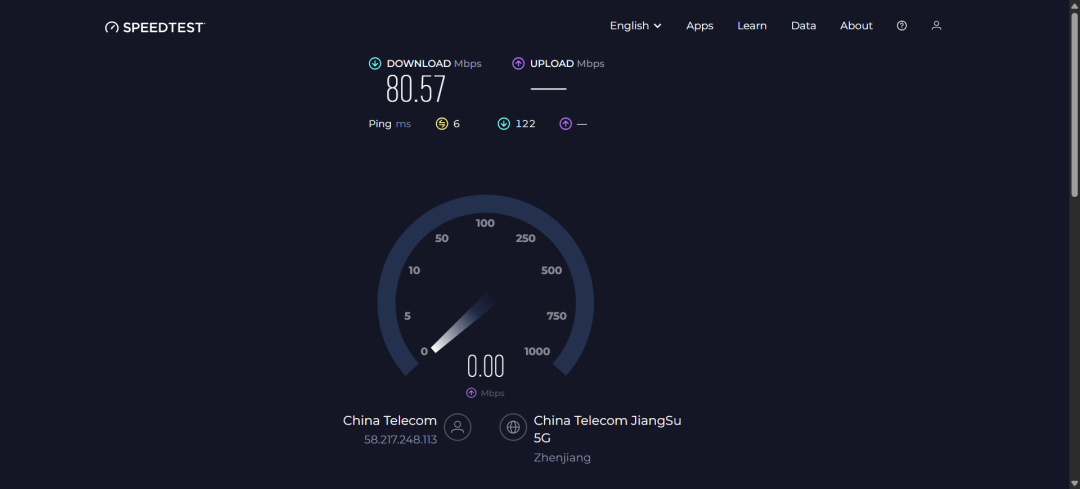
Task: Click China Telecom JiangSu 5G server name
Action: tap(608, 429)
